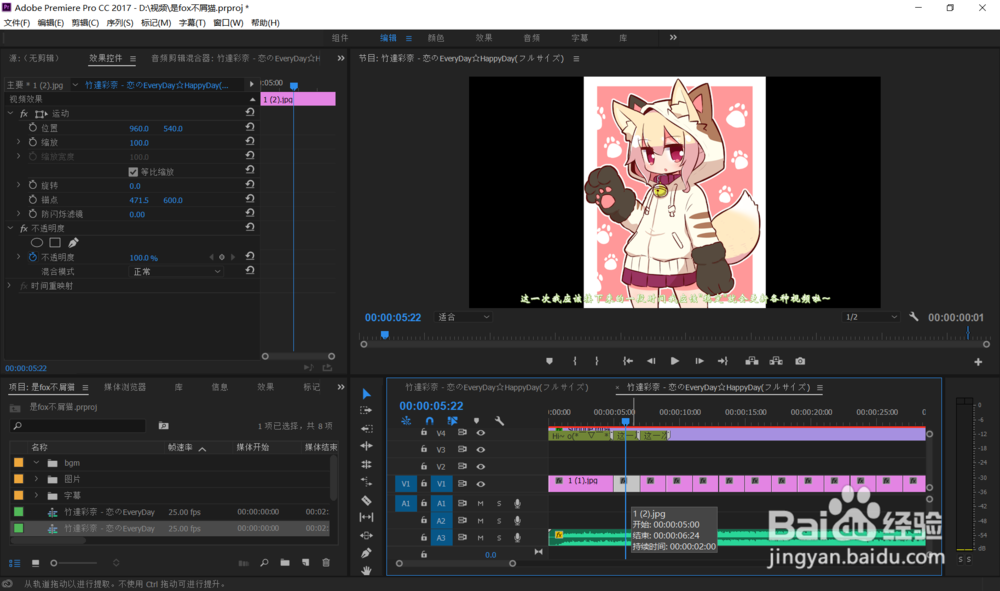The width and height of the screenshot is (1000, 591).
Task: Toggle lock on V4 track
Action: (x=423, y=432)
